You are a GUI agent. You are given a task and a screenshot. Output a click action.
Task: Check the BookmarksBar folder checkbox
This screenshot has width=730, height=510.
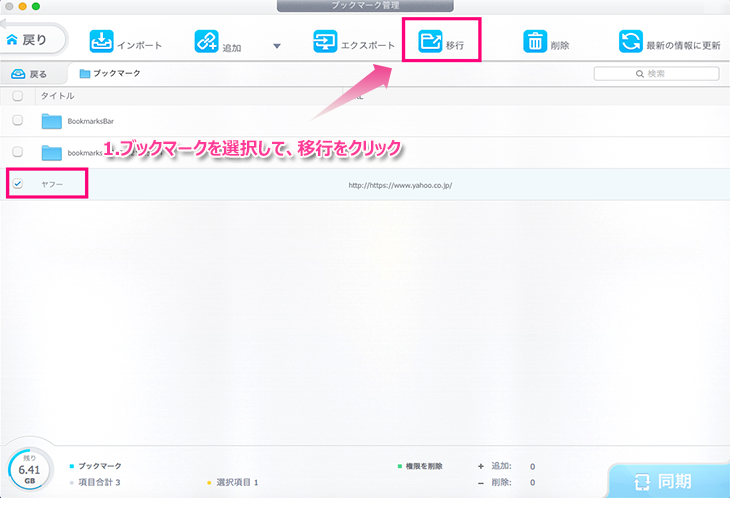click(18, 120)
